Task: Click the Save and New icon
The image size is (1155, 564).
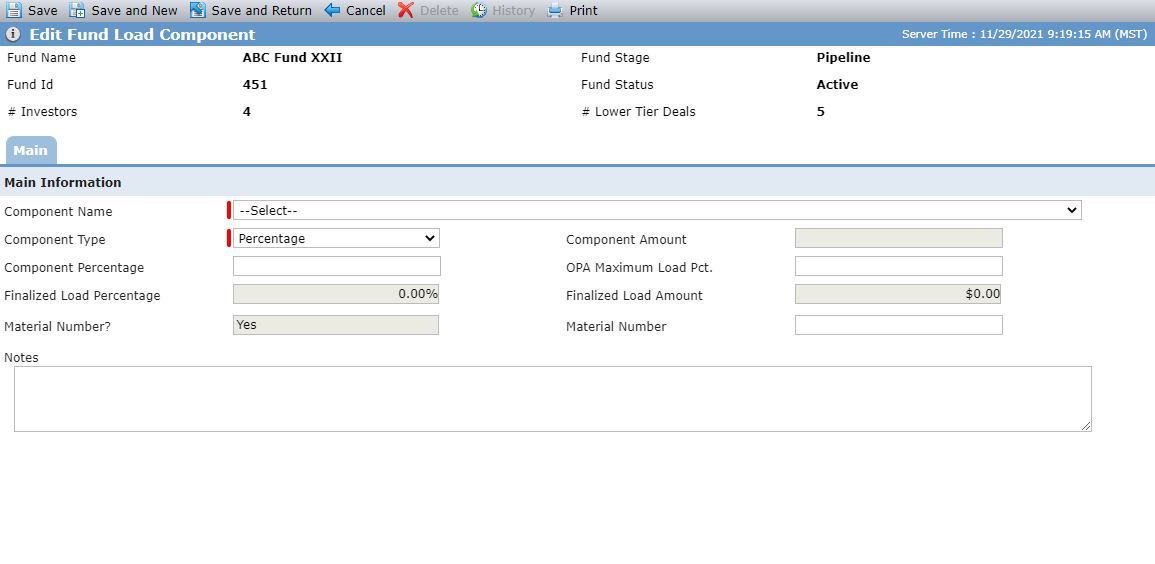Action: 77,10
